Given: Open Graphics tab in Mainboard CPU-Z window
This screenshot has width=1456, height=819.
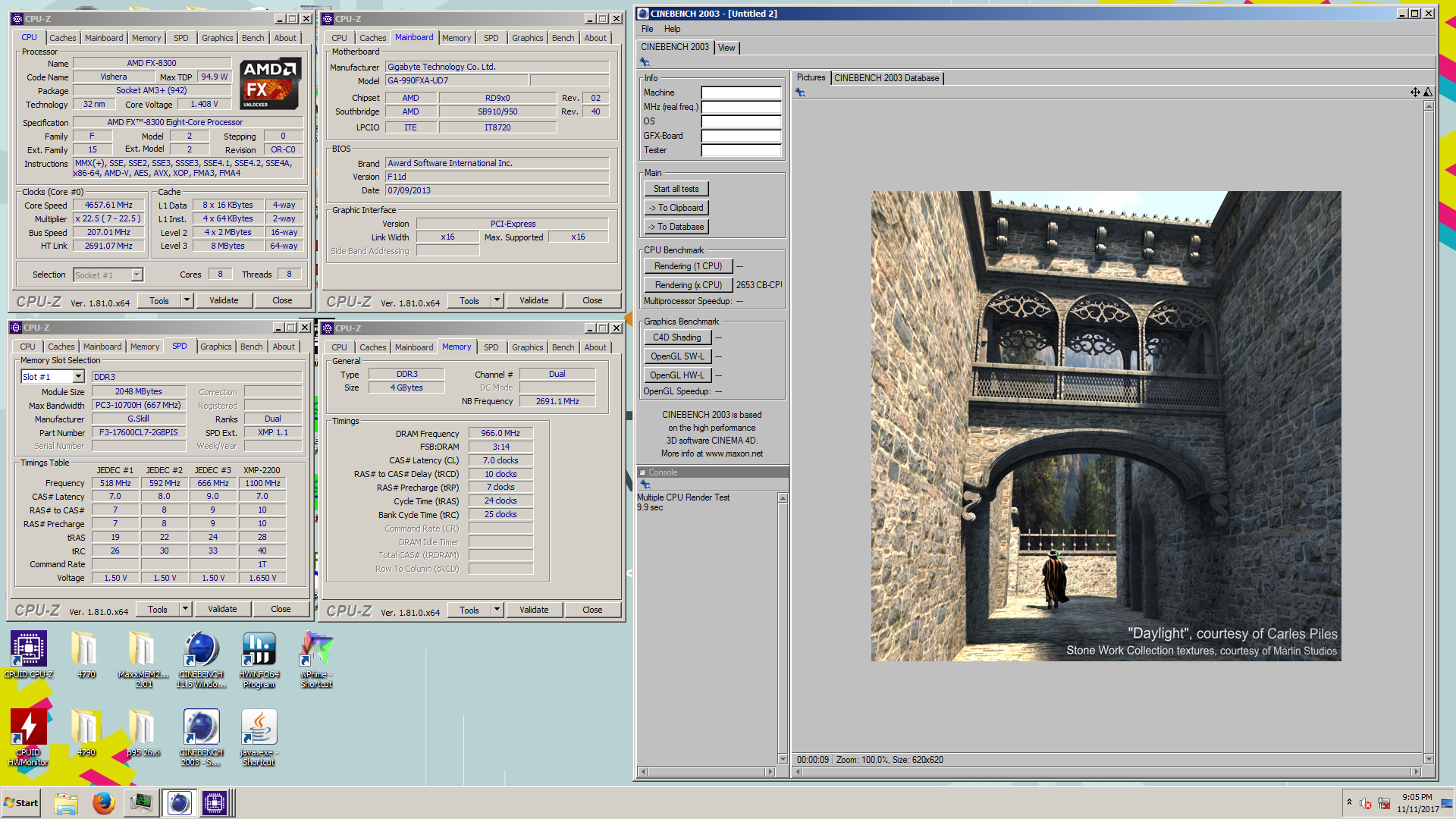Looking at the screenshot, I should 527,38.
